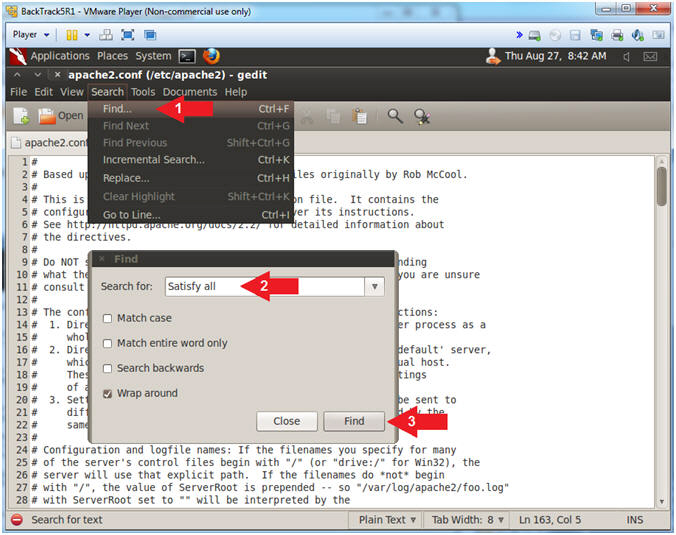The width and height of the screenshot is (676, 535).
Task: Choose Replace... in the Search menu
Action: (x=191, y=178)
